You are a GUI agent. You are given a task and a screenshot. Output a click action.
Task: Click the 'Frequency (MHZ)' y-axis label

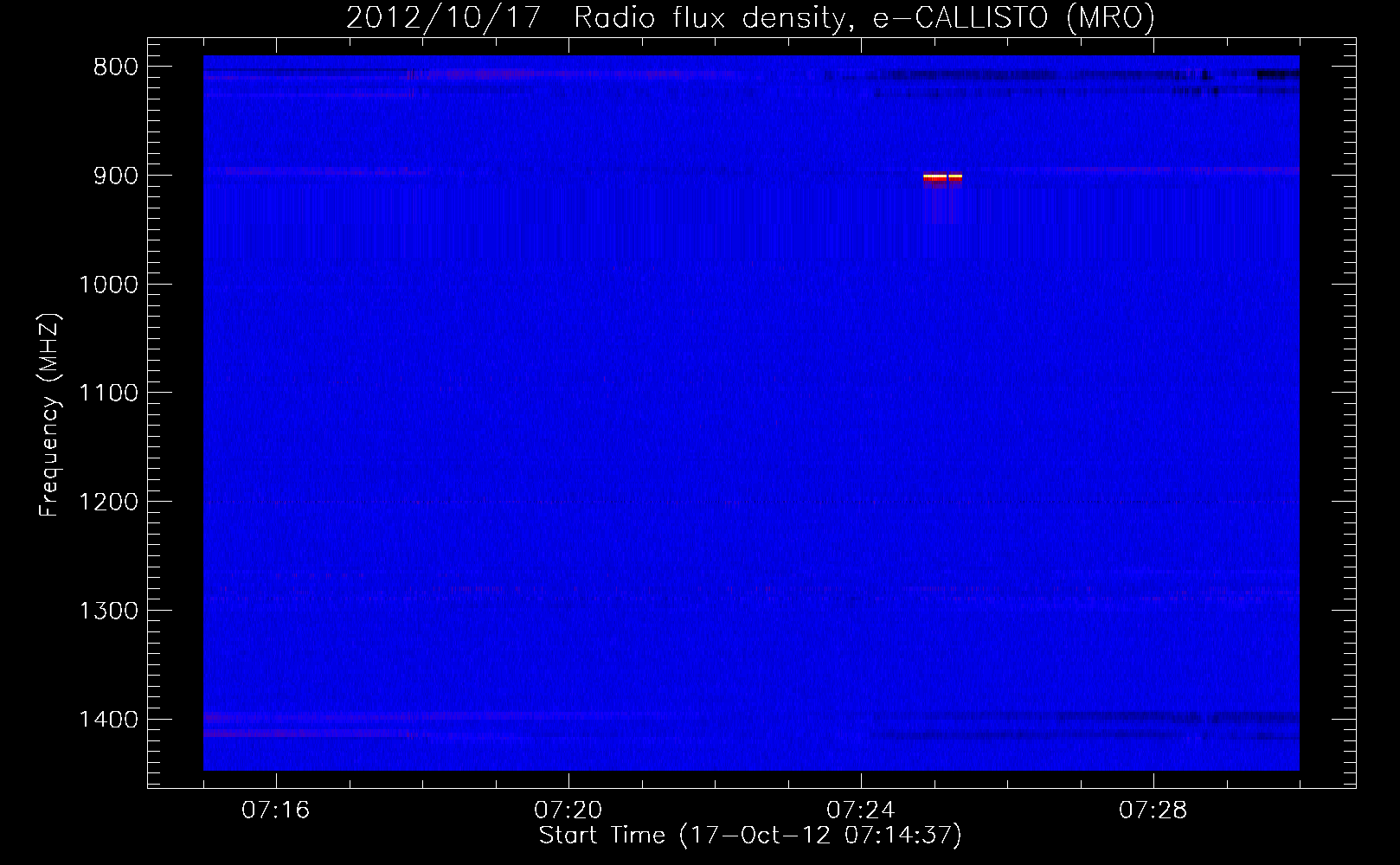pos(49,415)
